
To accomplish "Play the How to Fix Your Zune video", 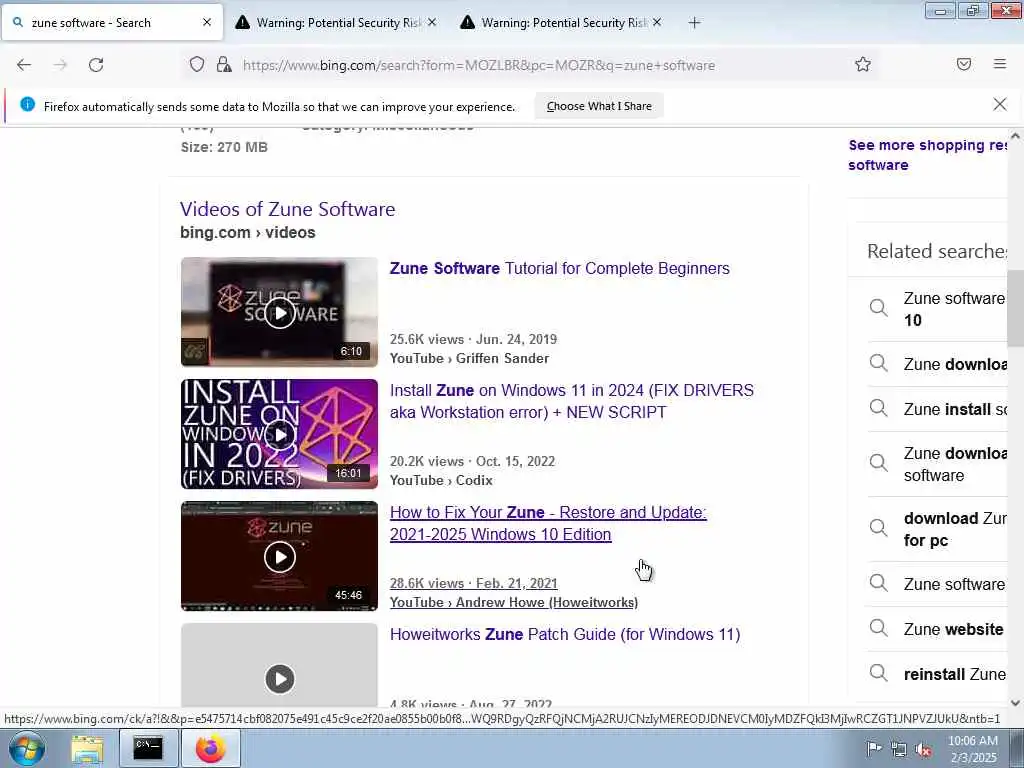I will (280, 556).
